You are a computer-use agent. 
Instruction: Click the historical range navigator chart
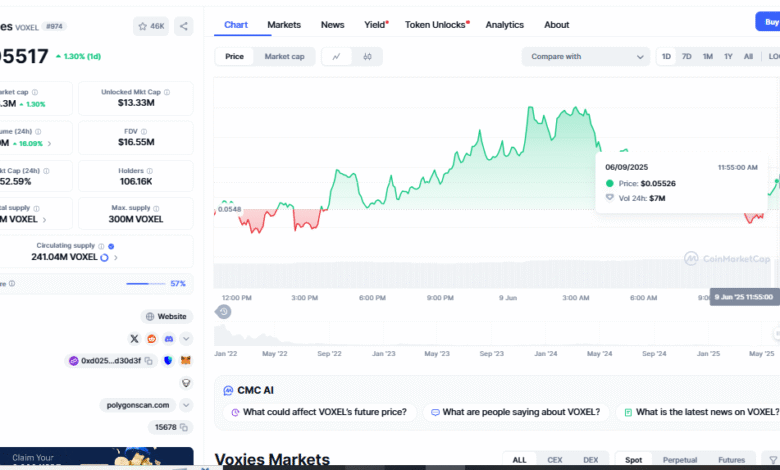click(x=496, y=334)
